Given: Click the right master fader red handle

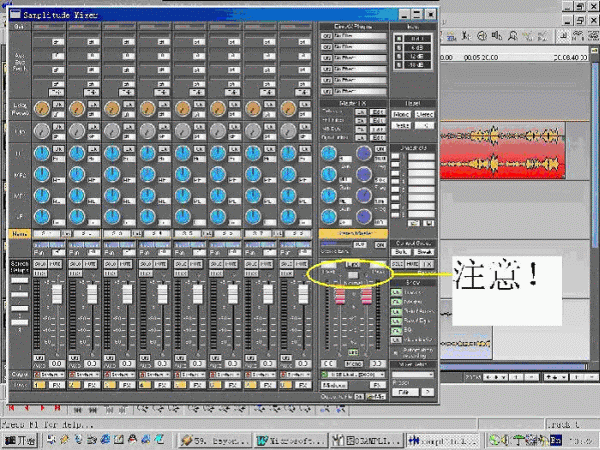Looking at the screenshot, I should tap(366, 297).
